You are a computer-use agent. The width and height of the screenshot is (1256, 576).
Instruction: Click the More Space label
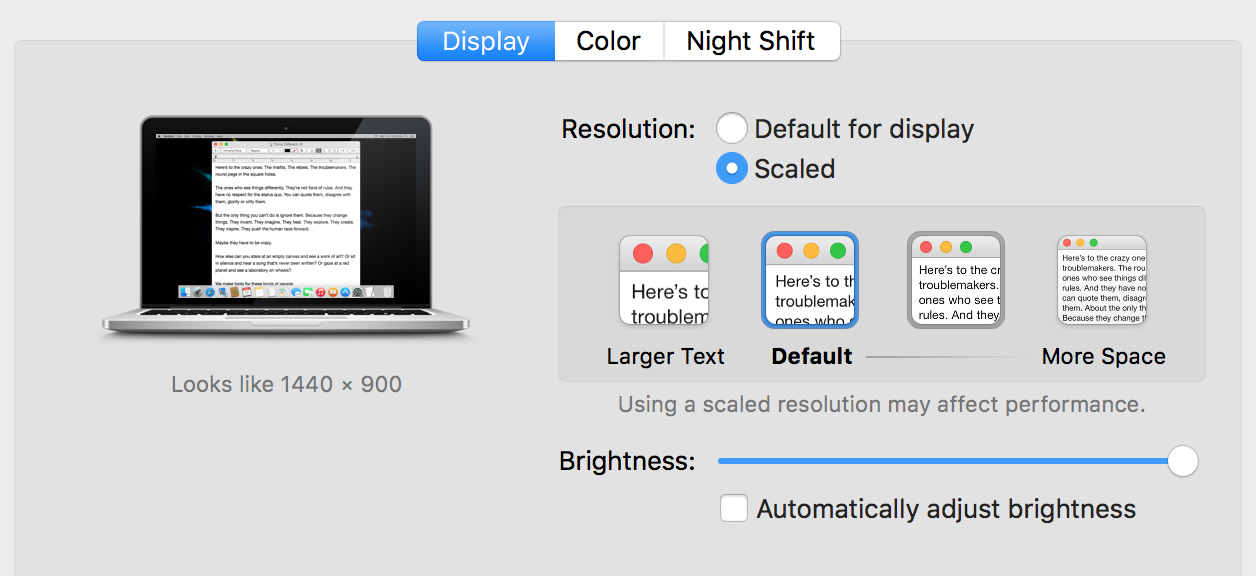point(1104,356)
